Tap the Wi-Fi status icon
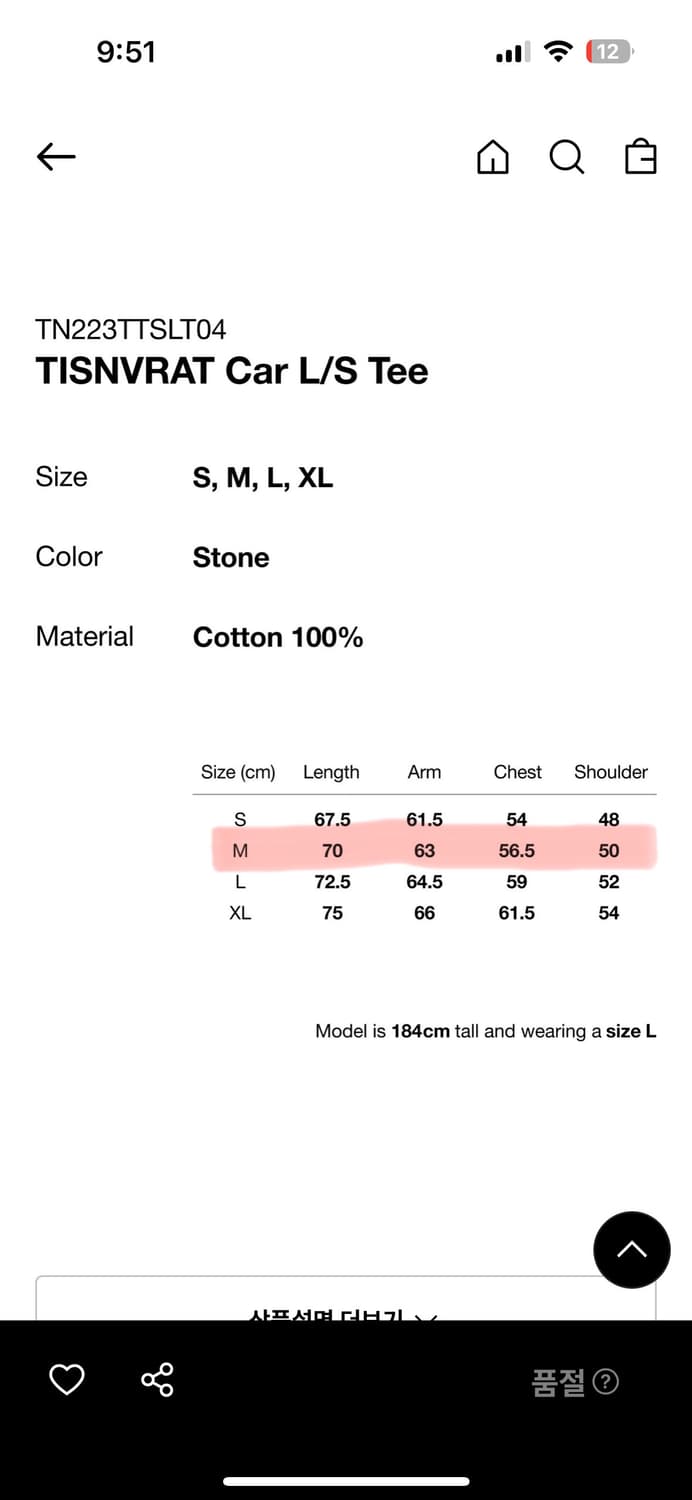Image resolution: width=692 pixels, height=1500 pixels. click(x=558, y=52)
